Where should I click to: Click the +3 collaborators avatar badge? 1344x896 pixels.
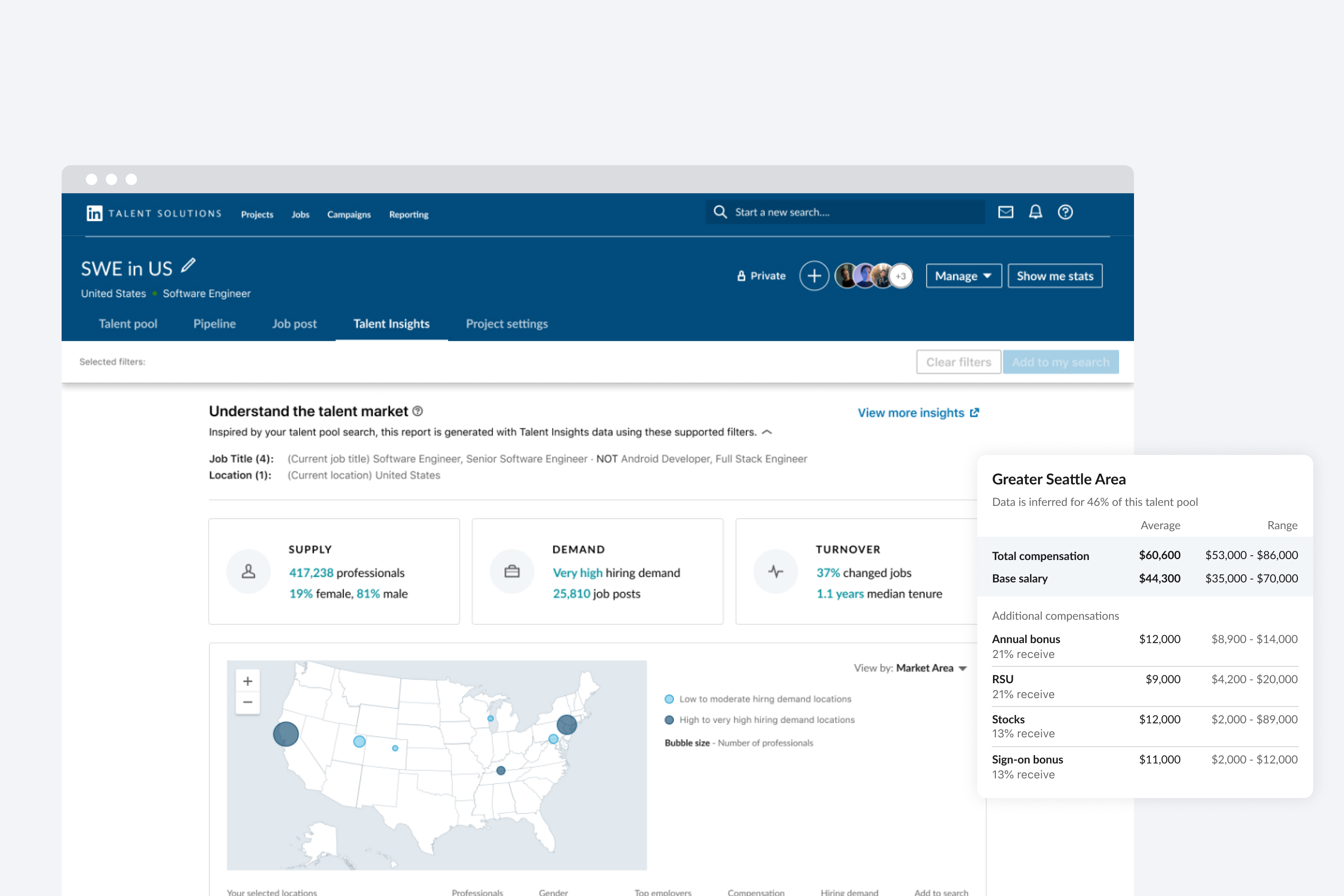[901, 276]
